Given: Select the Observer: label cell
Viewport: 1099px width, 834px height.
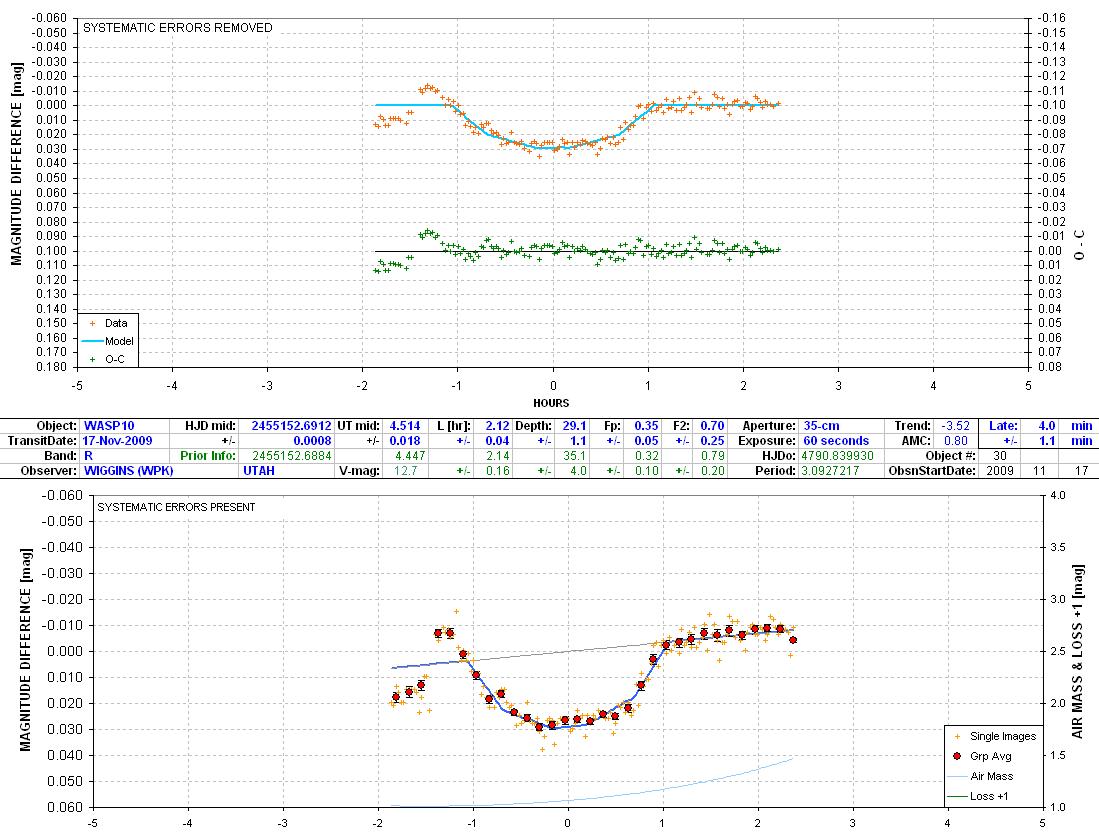Looking at the screenshot, I should [x=41, y=470].
